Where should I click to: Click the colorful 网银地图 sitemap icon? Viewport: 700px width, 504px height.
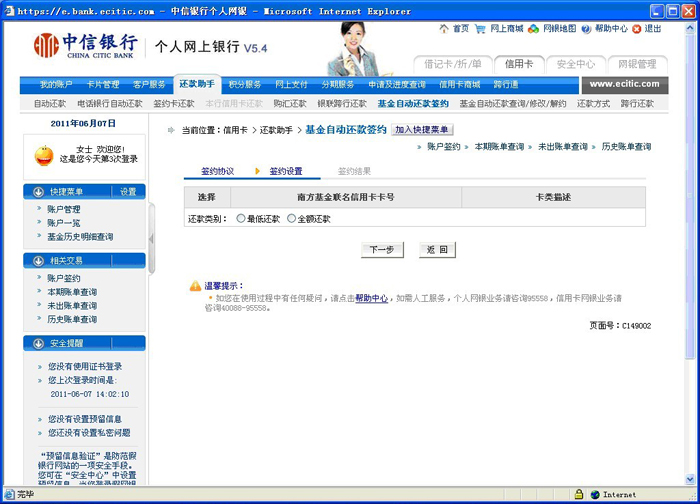tap(533, 29)
